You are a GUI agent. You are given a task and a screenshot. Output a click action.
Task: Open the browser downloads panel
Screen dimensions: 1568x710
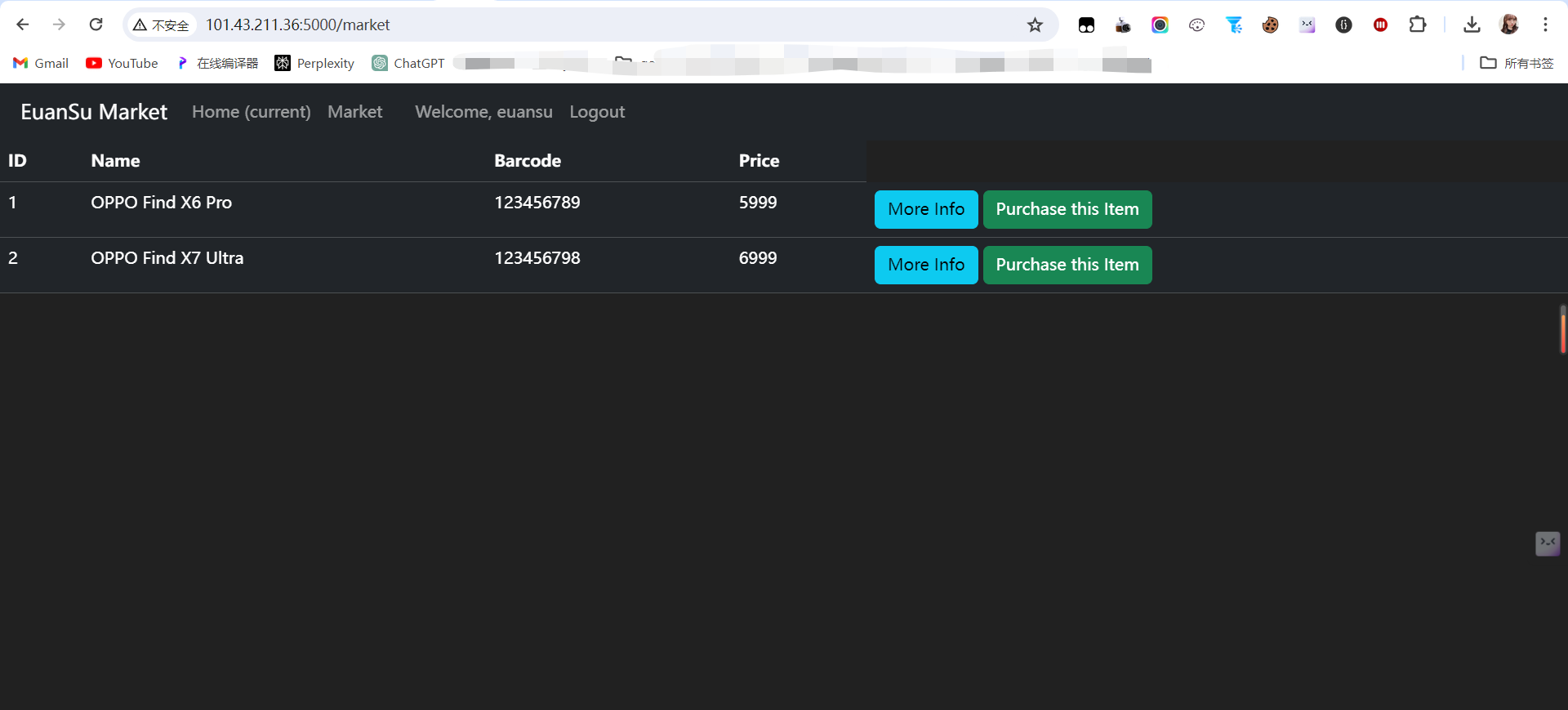click(x=1472, y=25)
